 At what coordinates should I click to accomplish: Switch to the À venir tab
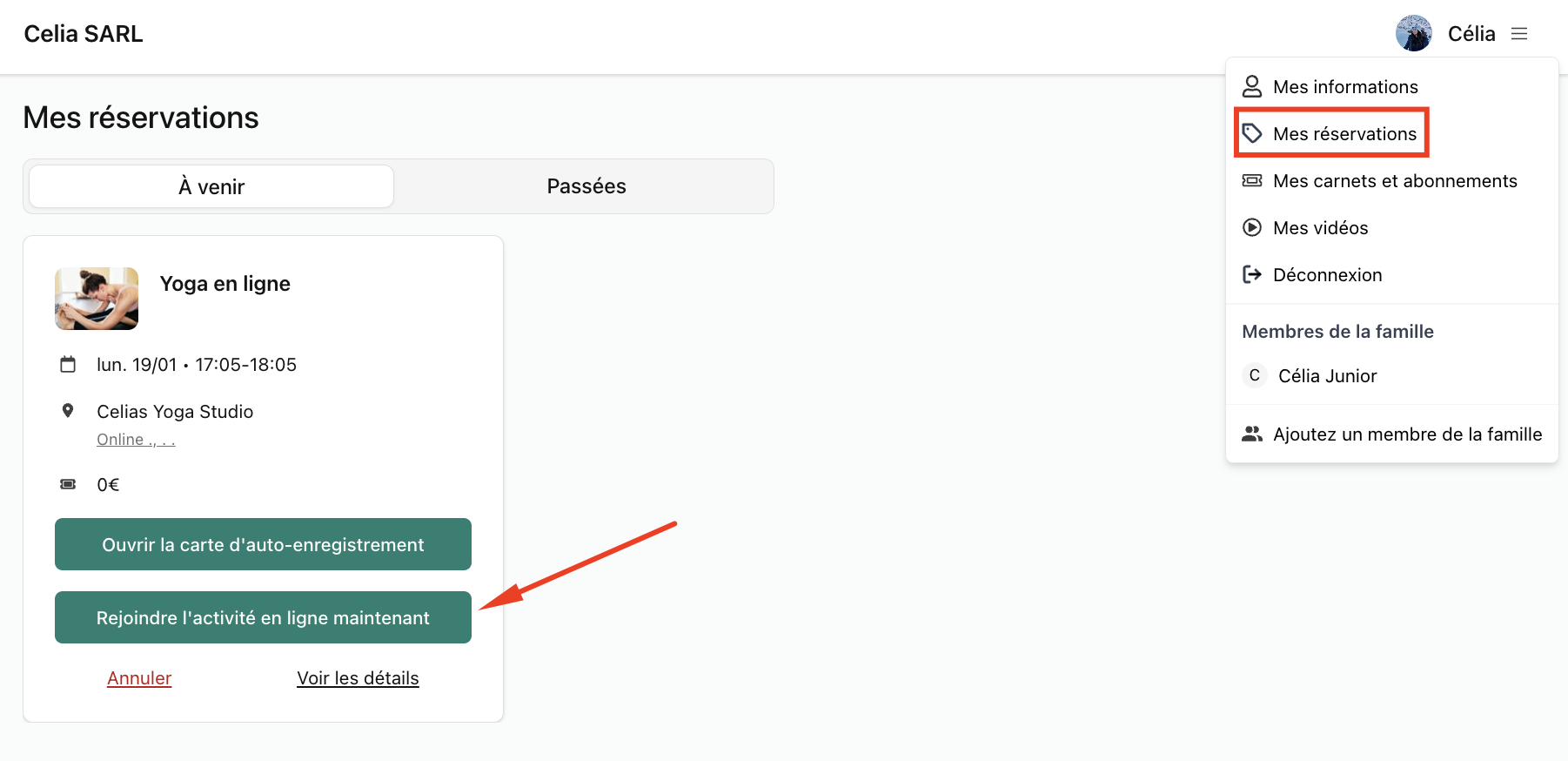[x=211, y=186]
